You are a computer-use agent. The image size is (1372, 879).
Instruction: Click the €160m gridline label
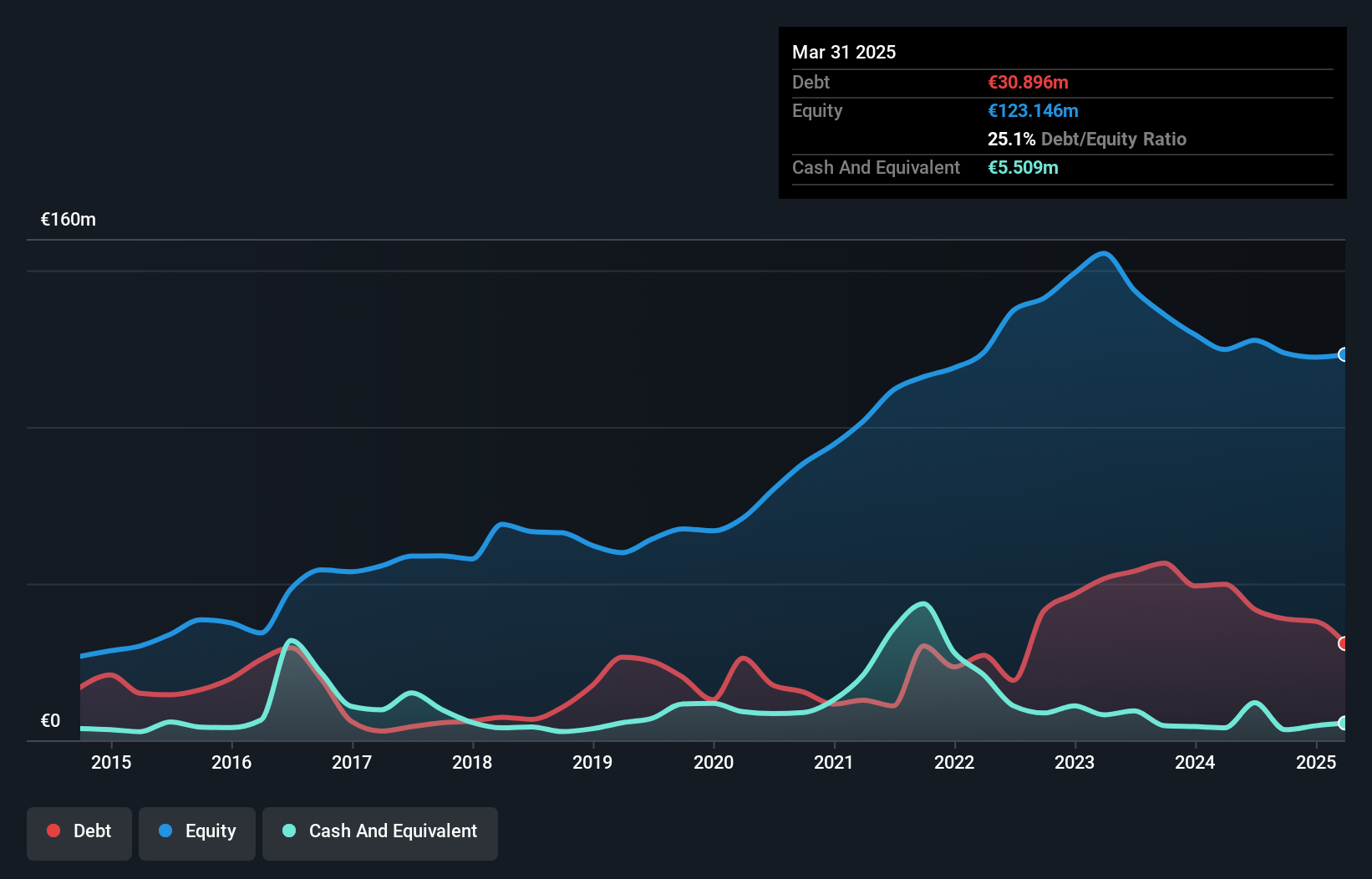(68, 219)
